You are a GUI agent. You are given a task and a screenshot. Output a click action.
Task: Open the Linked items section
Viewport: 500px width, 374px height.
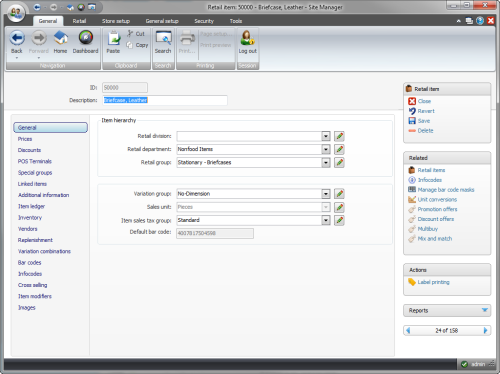32,184
